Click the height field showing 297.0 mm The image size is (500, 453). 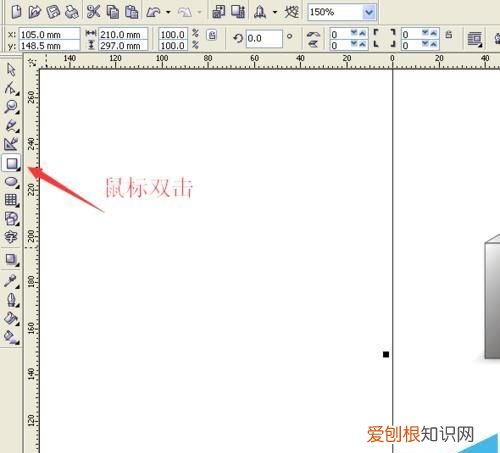(123, 45)
